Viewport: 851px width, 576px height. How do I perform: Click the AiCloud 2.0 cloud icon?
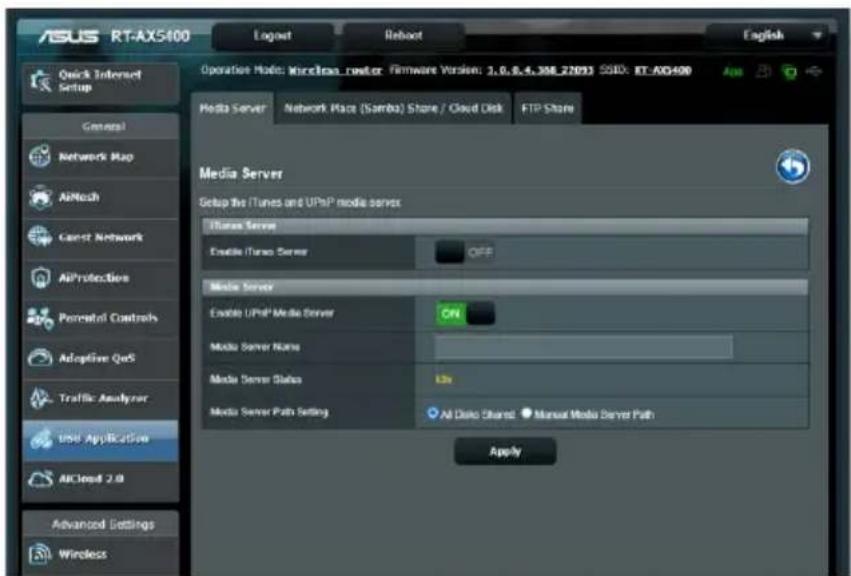pyautogui.click(x=40, y=479)
